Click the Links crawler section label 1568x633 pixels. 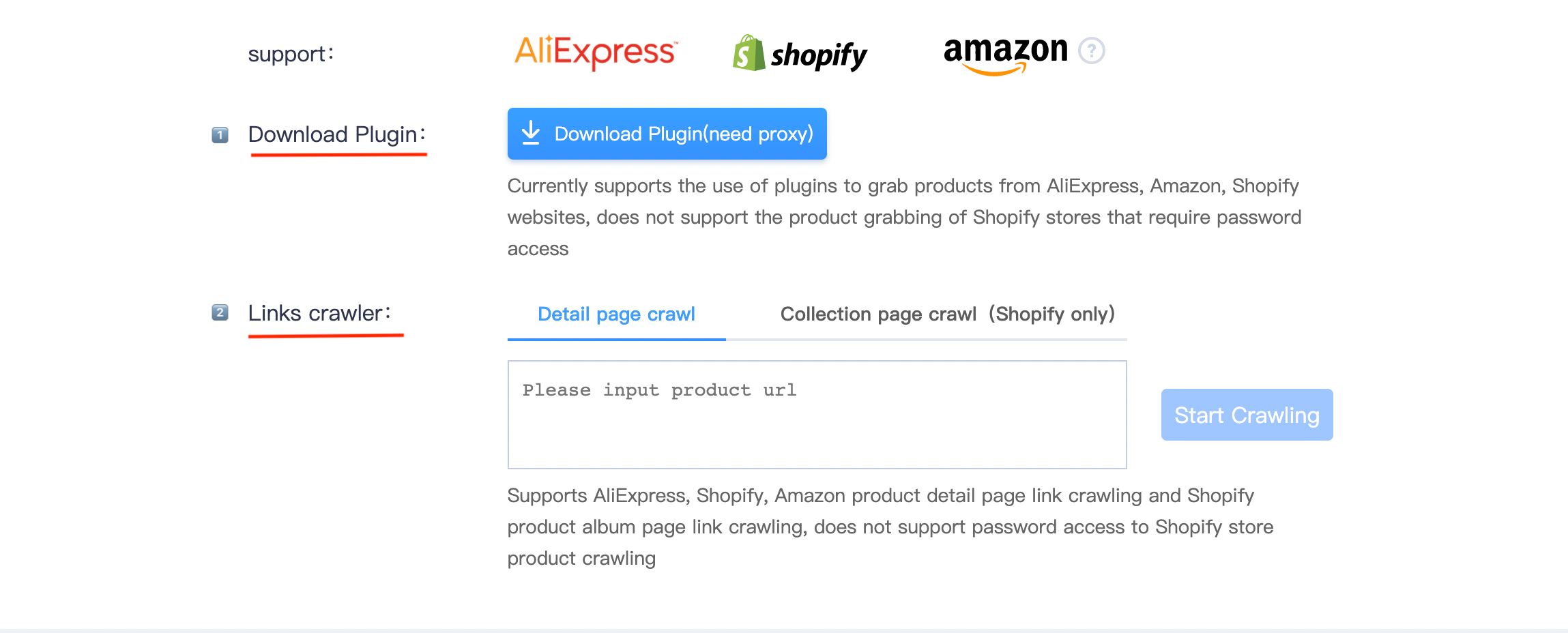click(x=319, y=313)
